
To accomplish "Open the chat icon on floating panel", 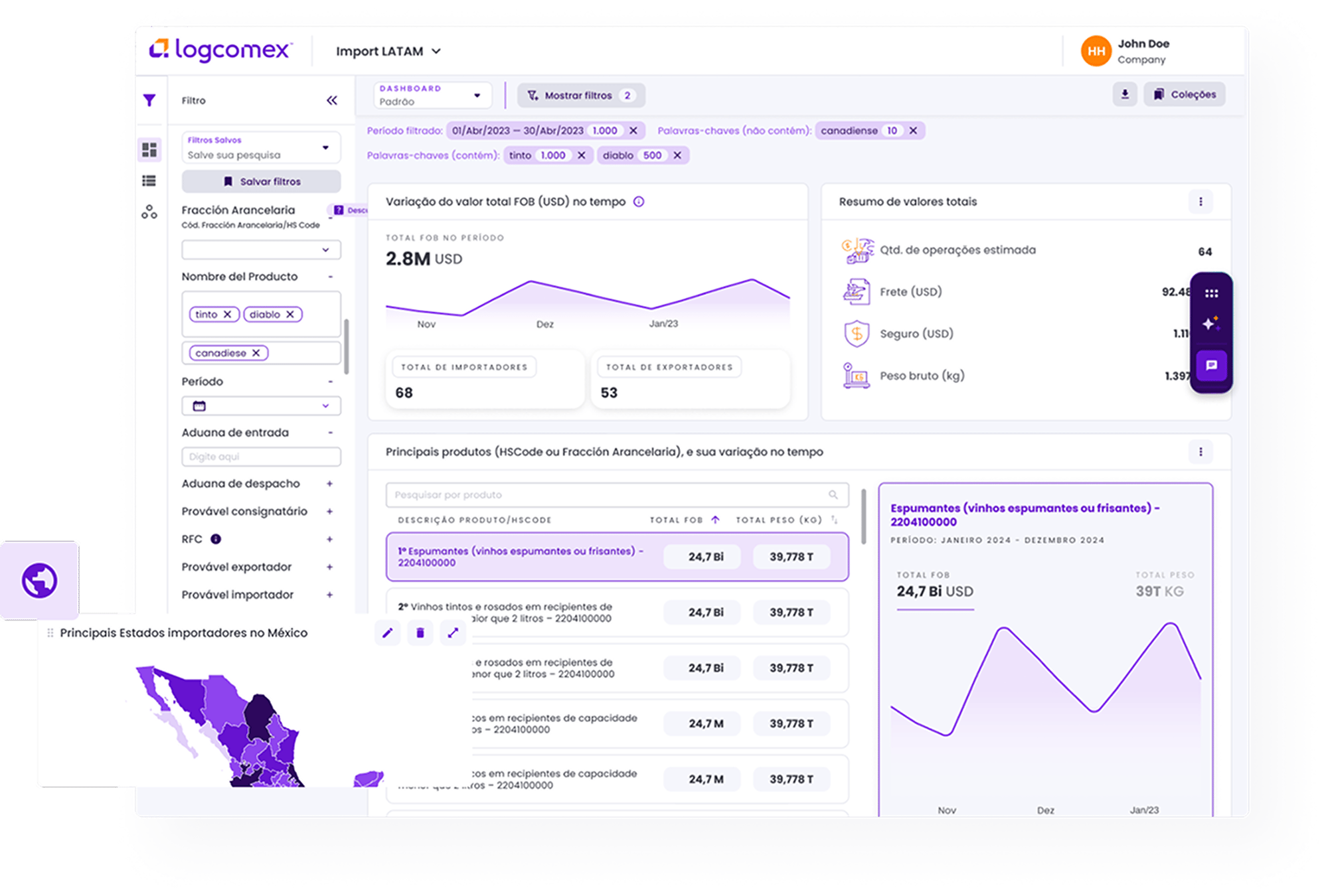I will pos(1212,365).
